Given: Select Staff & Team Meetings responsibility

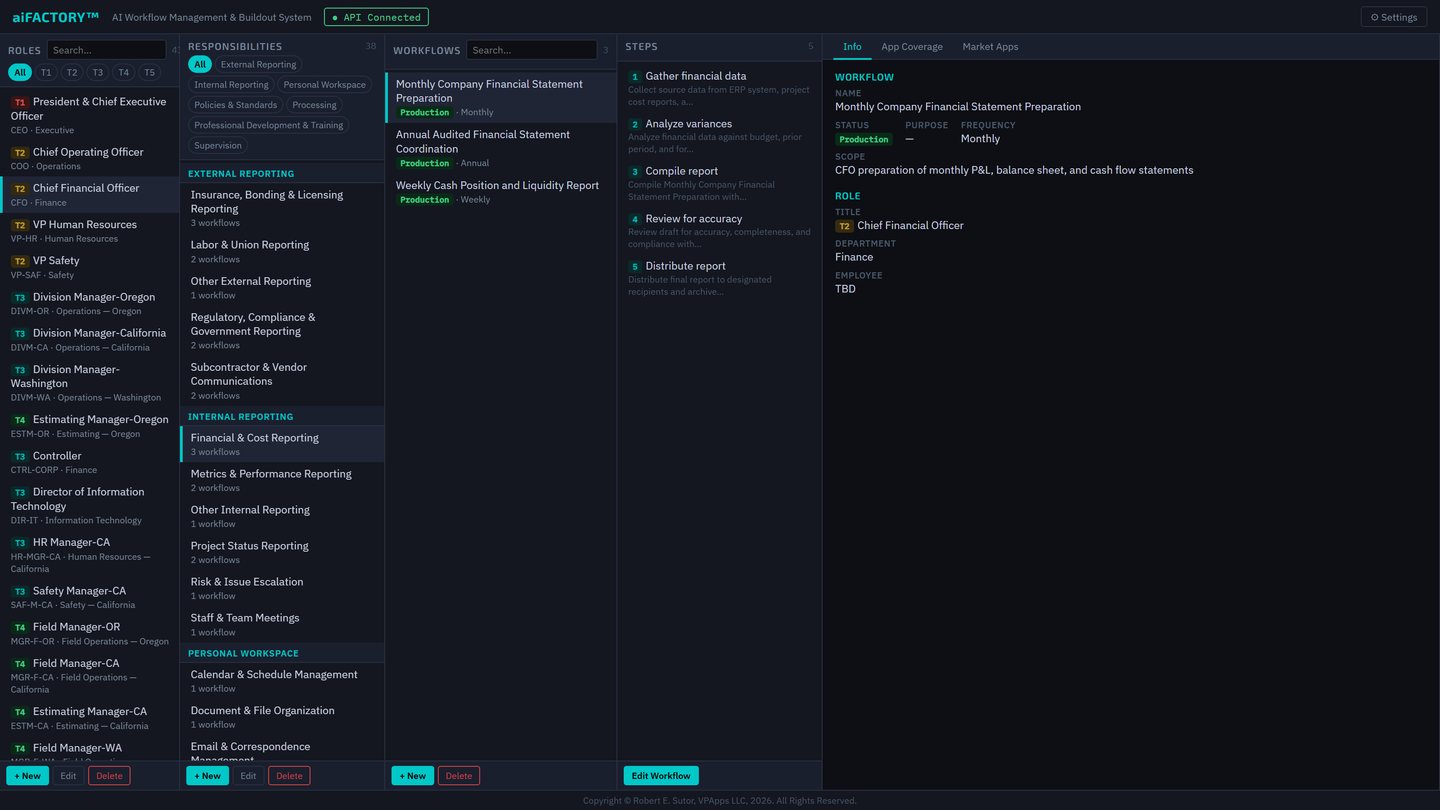Looking at the screenshot, I should click(x=282, y=624).
